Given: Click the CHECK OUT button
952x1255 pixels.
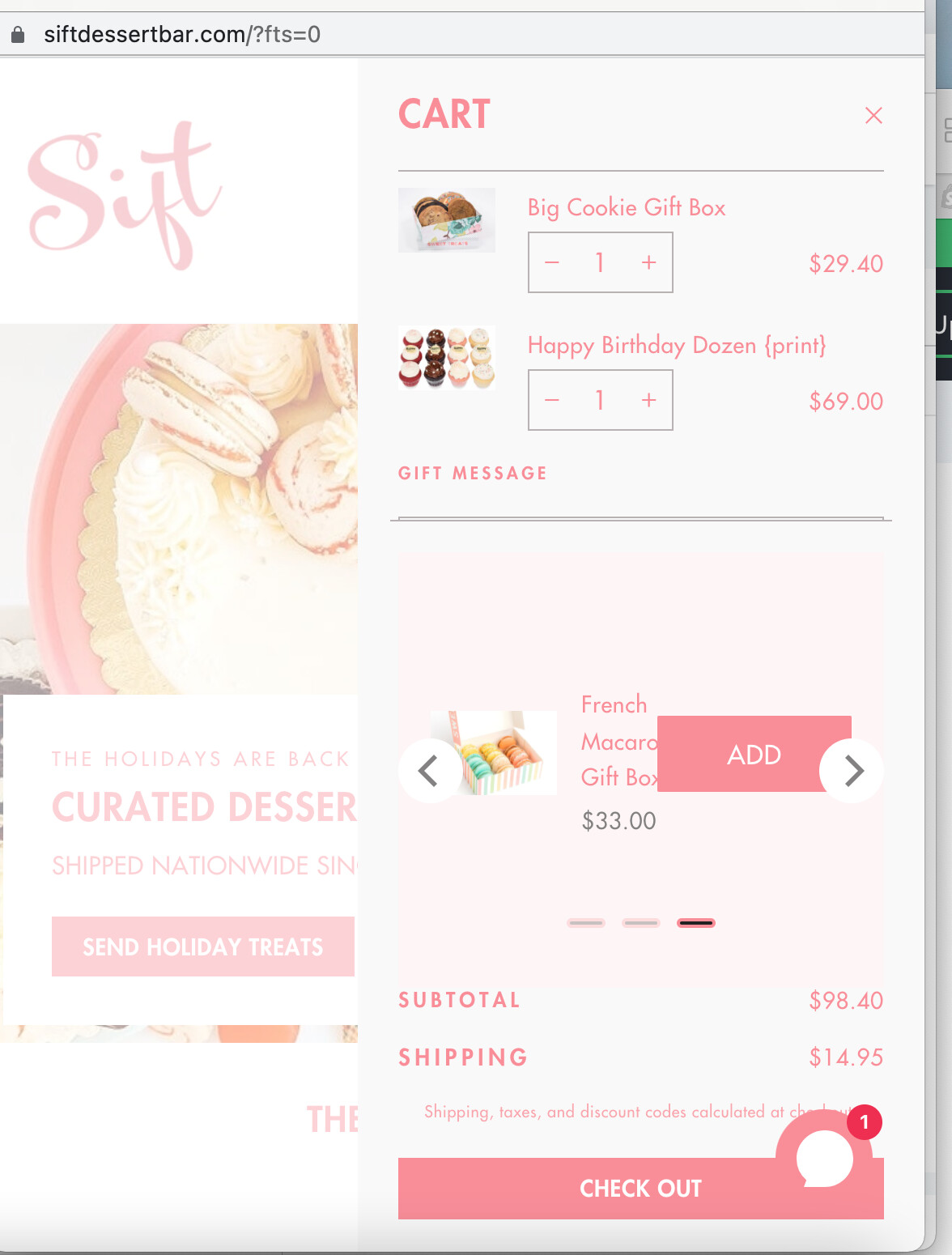Looking at the screenshot, I should pos(641,1189).
